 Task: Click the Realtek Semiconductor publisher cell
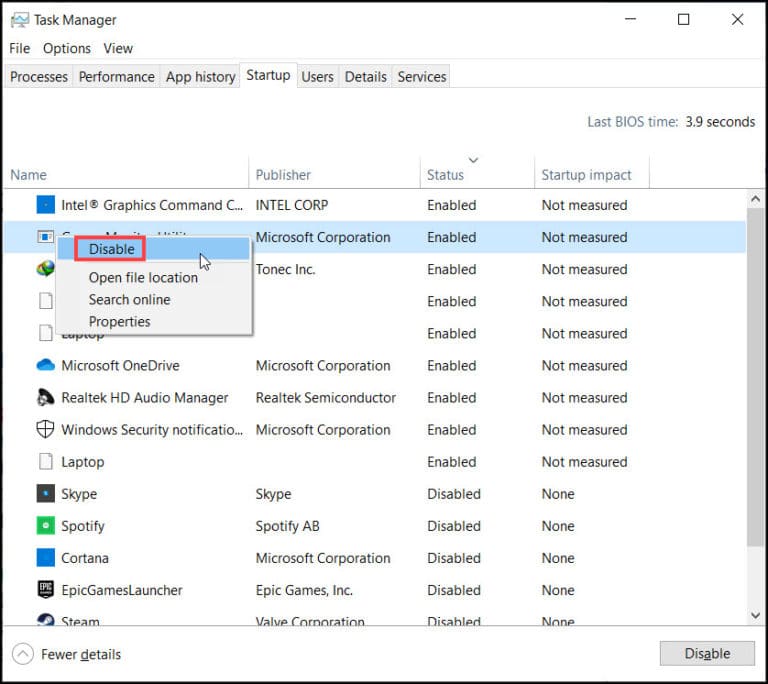tap(326, 397)
